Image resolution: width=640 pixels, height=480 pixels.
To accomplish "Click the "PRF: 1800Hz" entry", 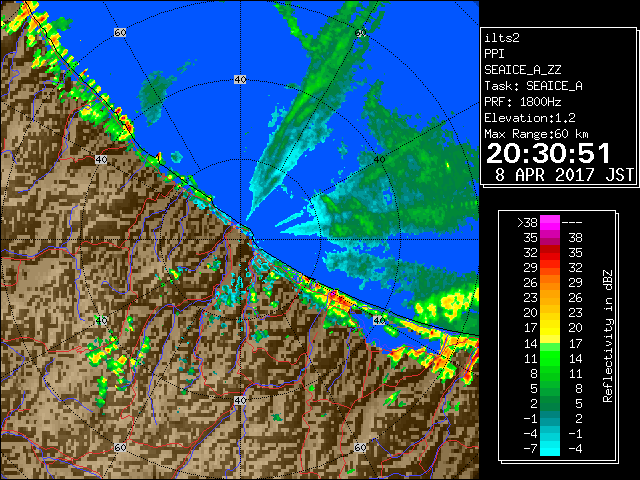I will coord(522,102).
